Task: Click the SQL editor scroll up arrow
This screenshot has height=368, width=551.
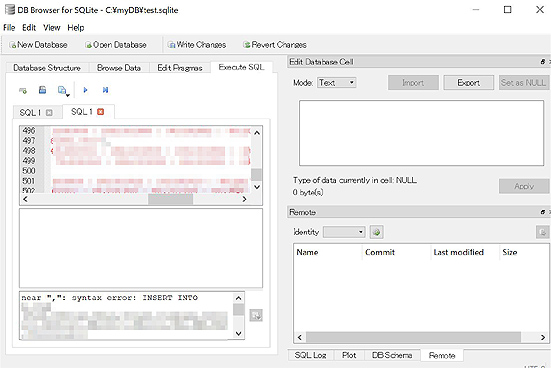Action: (257, 133)
